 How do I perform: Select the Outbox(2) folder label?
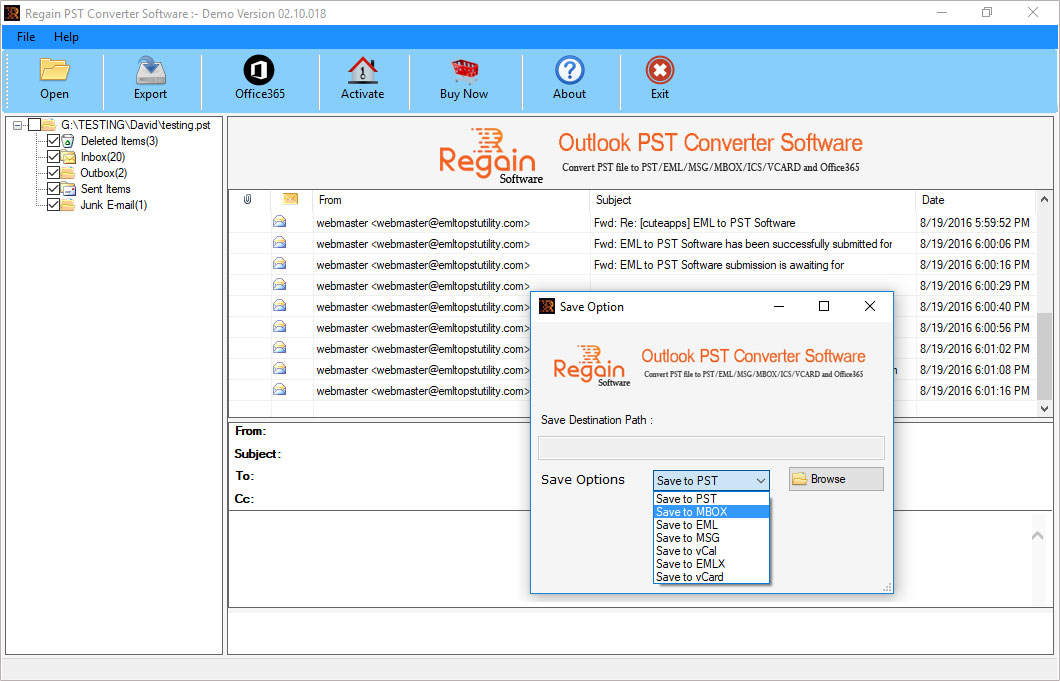[x=103, y=172]
